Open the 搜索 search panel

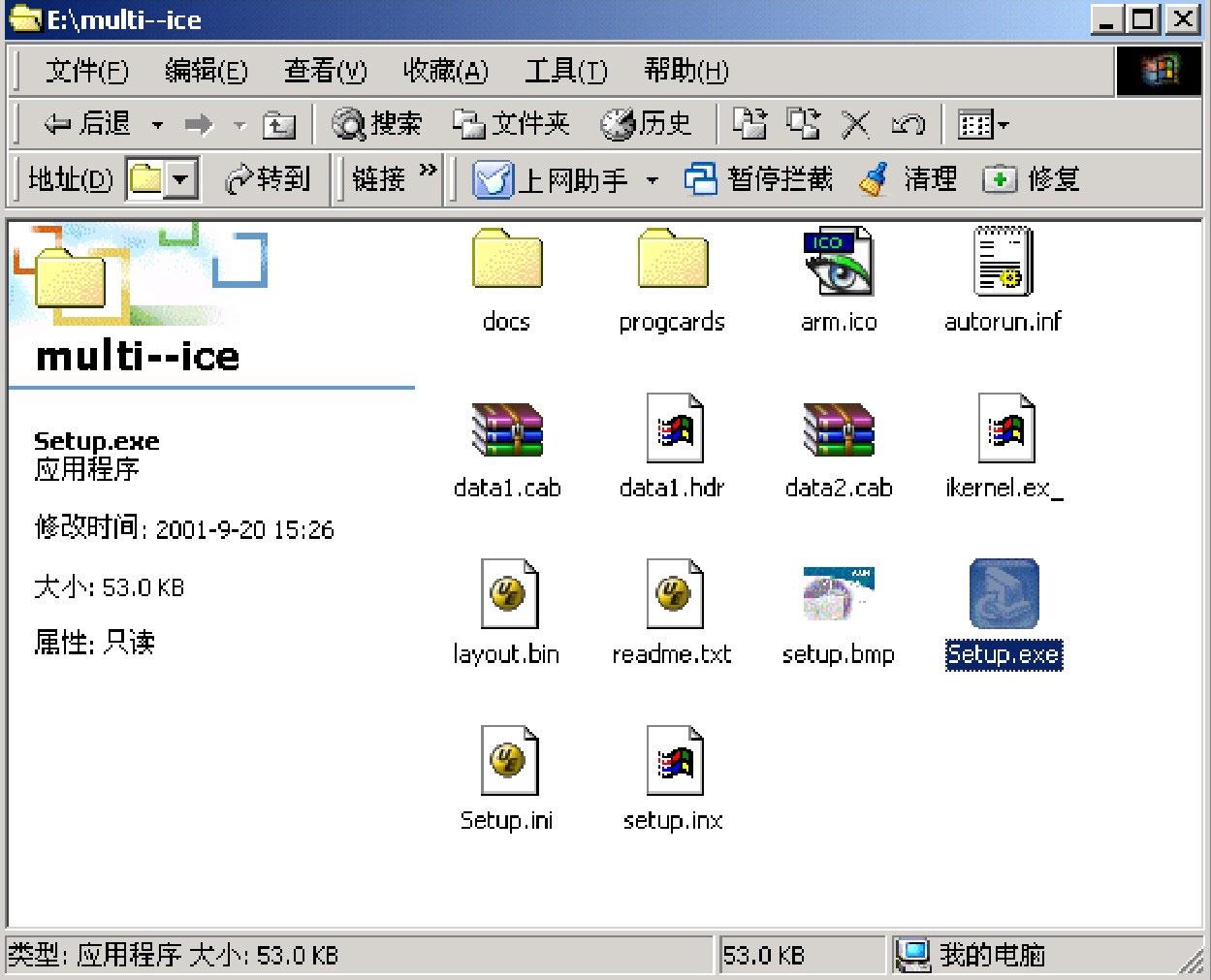[376, 124]
